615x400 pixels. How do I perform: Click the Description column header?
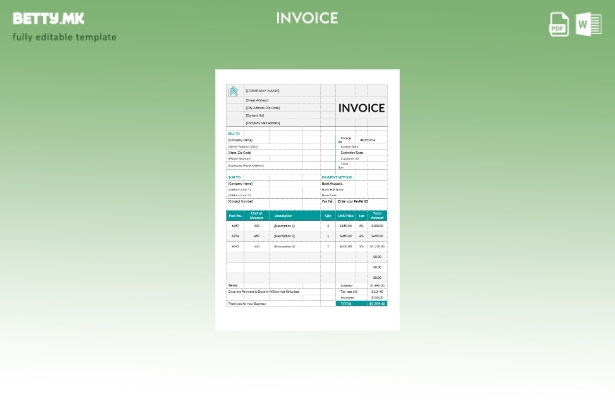[284, 215]
